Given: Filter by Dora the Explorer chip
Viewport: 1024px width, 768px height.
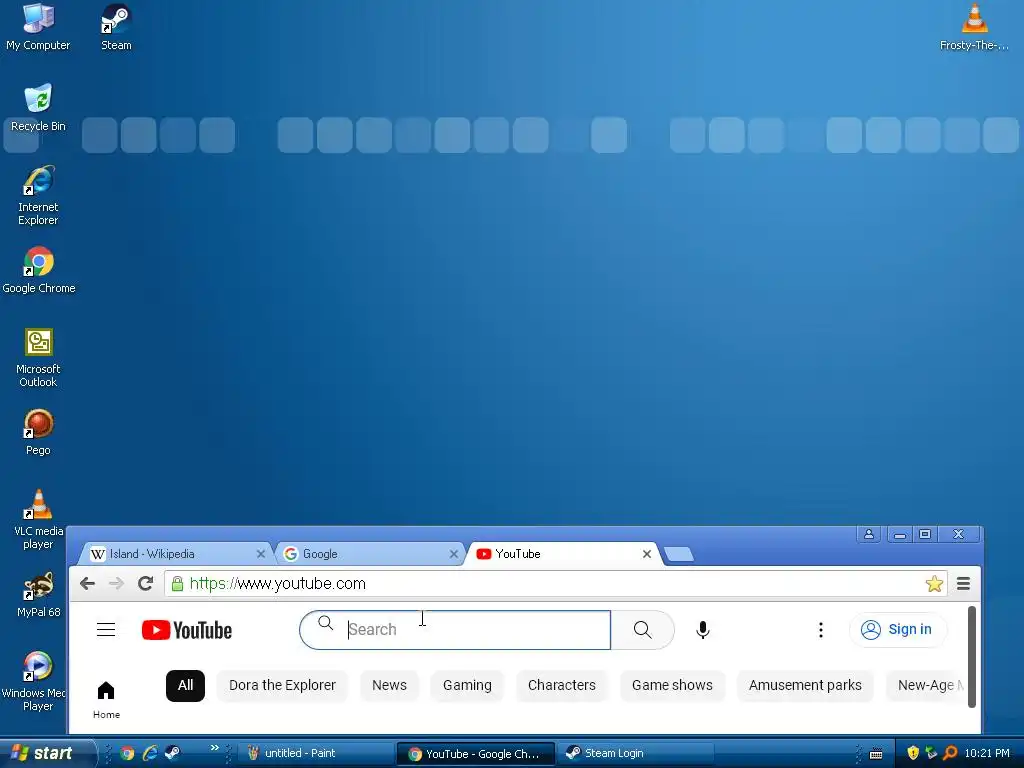Looking at the screenshot, I should (x=282, y=685).
